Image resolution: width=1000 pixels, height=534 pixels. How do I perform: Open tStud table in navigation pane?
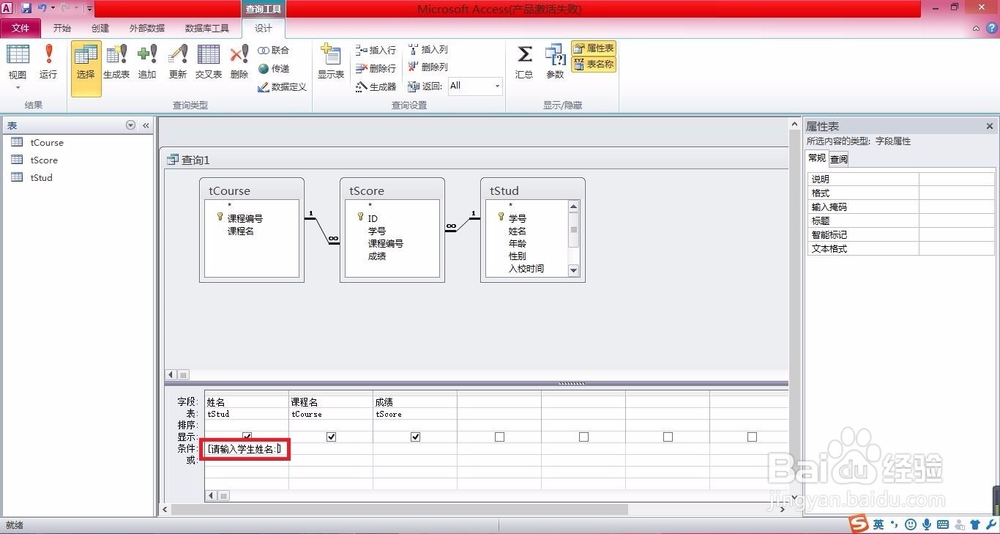(x=41, y=177)
